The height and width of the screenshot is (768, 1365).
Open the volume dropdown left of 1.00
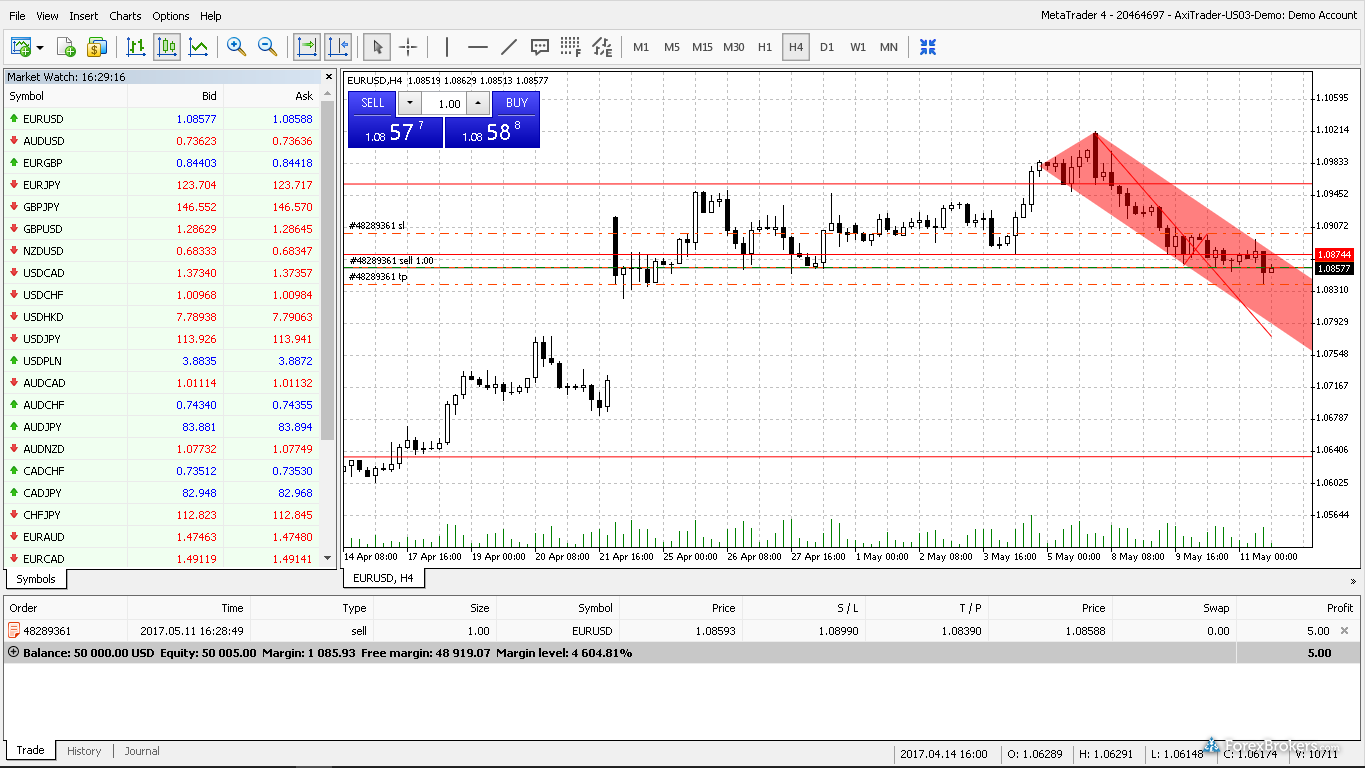pyautogui.click(x=410, y=103)
